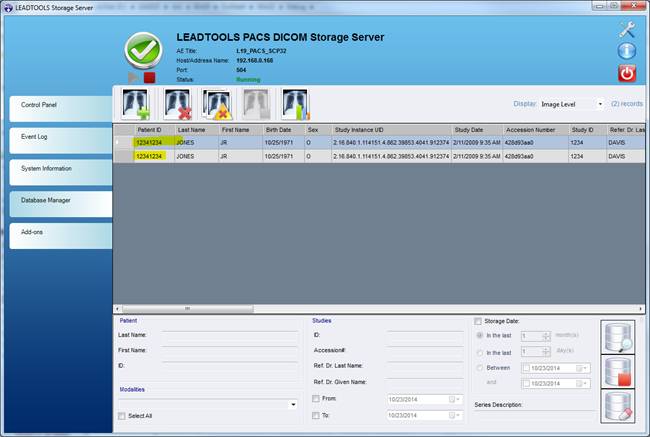Switch to the Database Manager tab
The height and width of the screenshot is (437, 650).
coord(61,204)
